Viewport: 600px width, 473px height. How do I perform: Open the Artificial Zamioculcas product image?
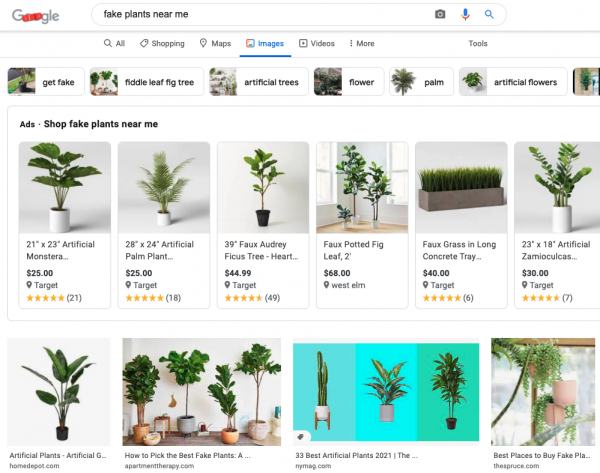[557, 188]
